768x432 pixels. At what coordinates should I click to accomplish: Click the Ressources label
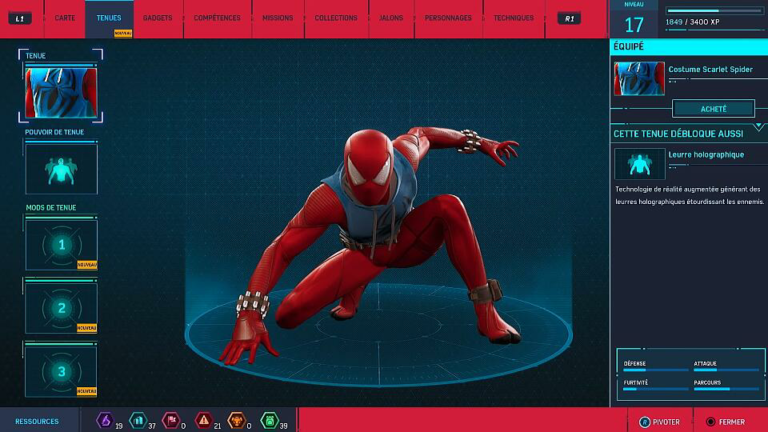pos(37,422)
